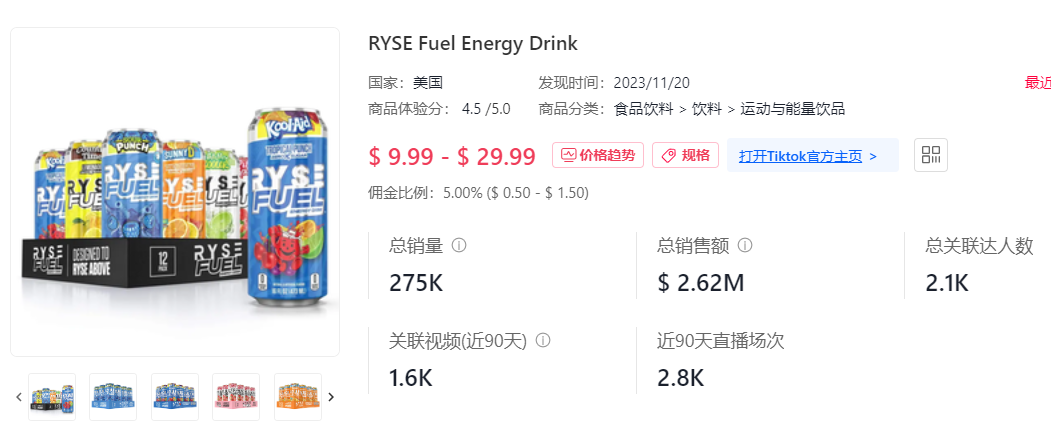
Task: Select the first mixed-flavor pack thumbnail
Action: [x=52, y=397]
